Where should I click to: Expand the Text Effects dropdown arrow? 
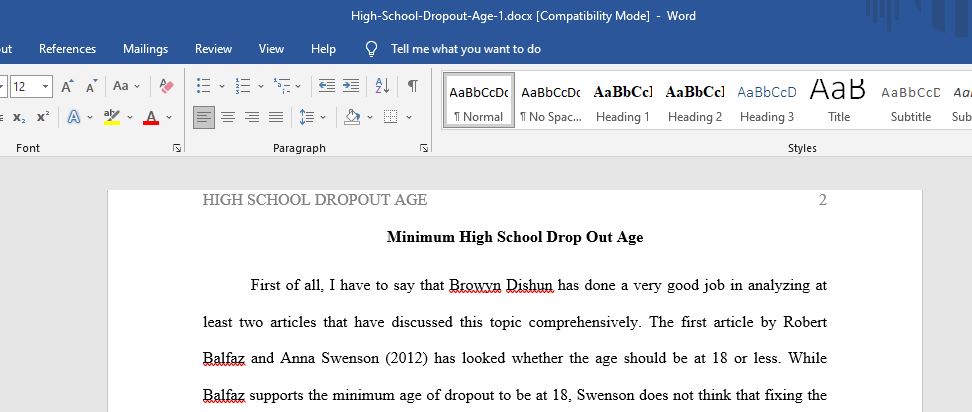click(90, 117)
